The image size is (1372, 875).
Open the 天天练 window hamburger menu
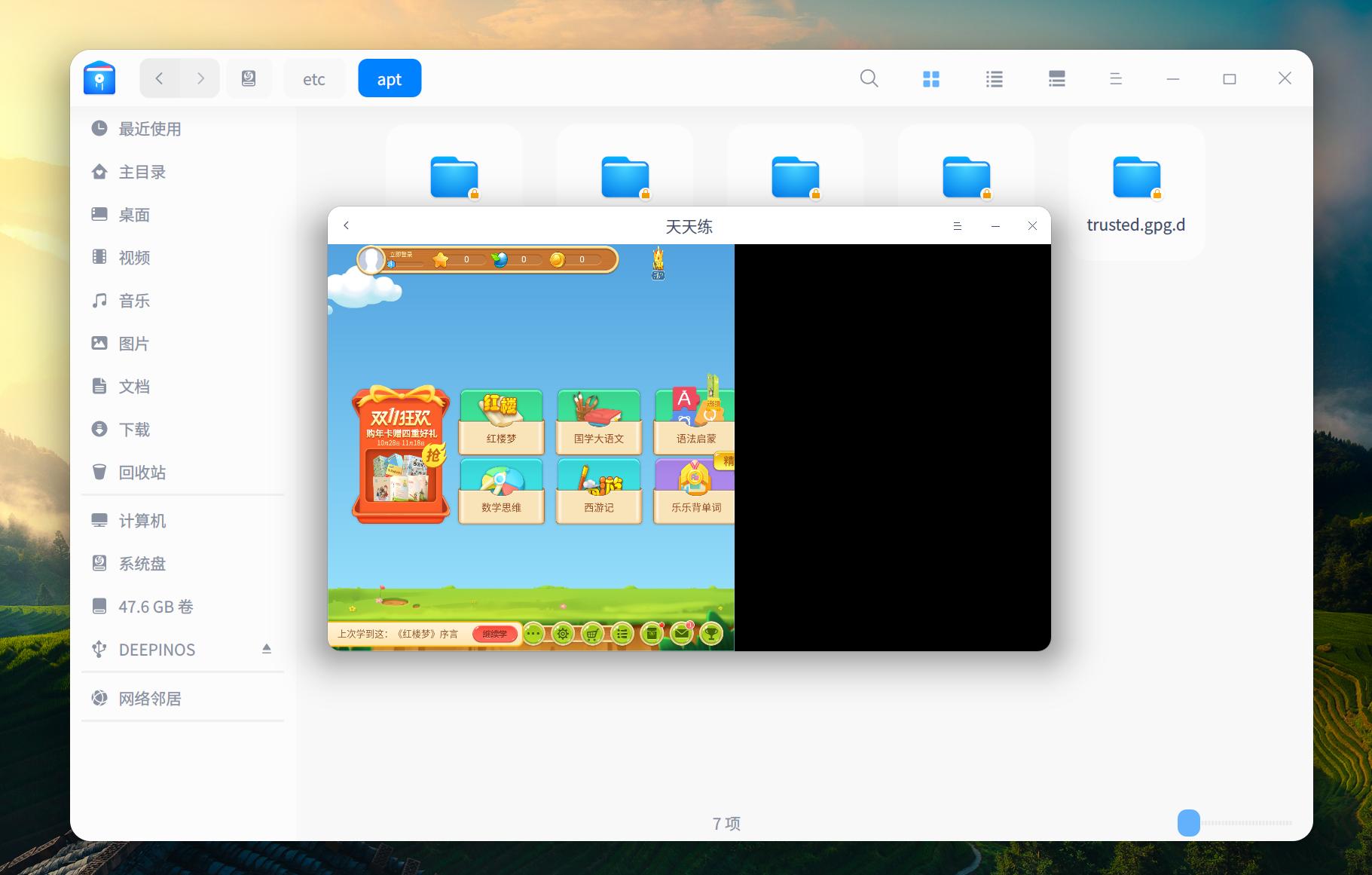point(958,226)
